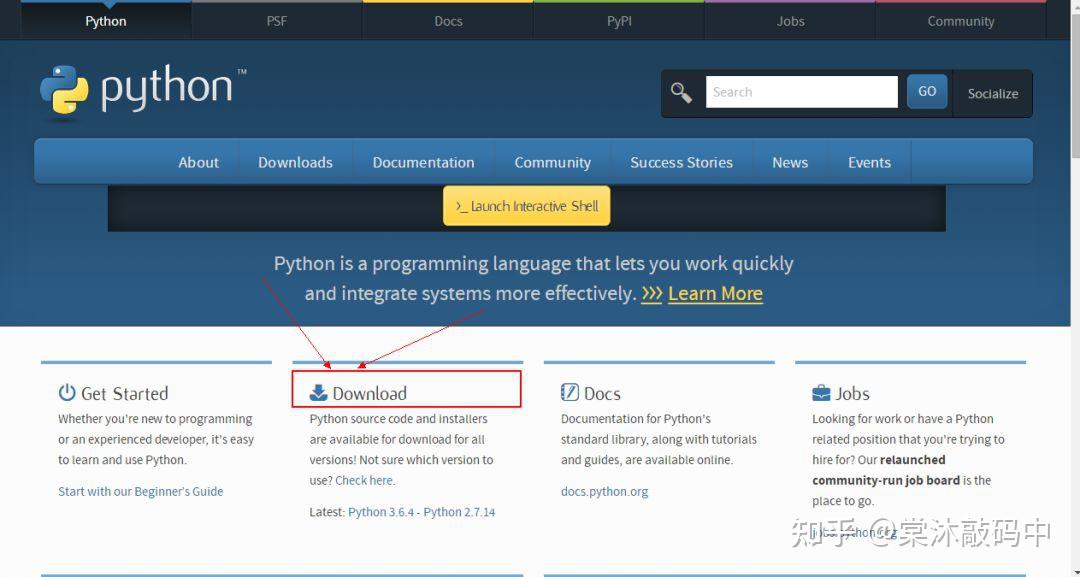Click the yellow arrows before Learn More

coord(652,294)
